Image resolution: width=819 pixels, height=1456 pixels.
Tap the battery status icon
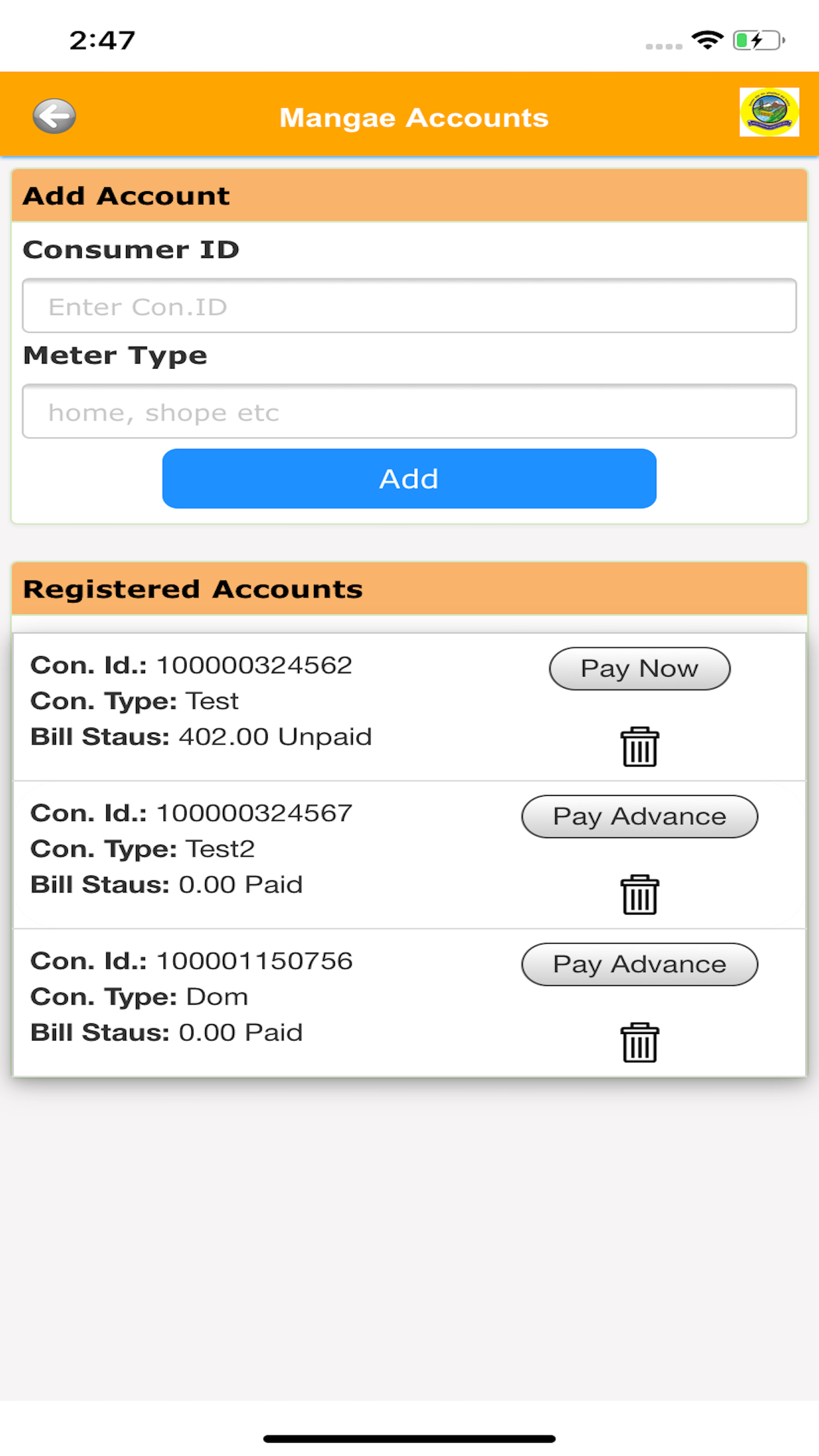[758, 40]
